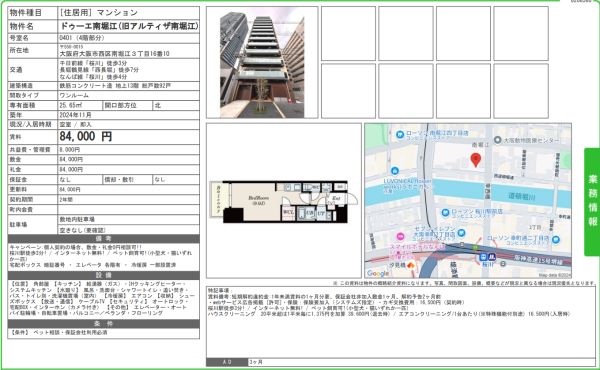Click the 更新料 label cell

point(33,189)
